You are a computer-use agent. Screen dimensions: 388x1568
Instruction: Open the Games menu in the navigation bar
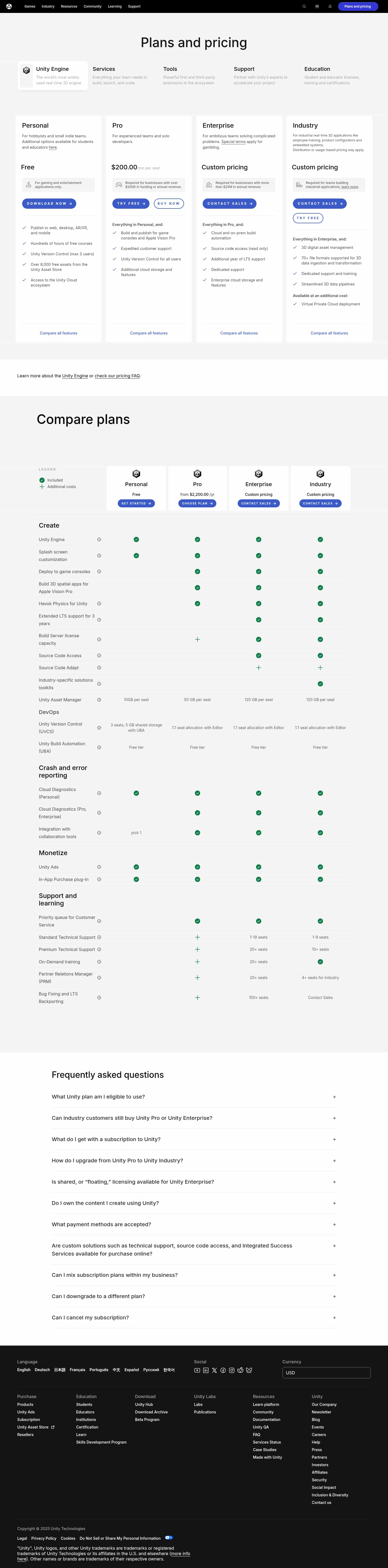(30, 7)
